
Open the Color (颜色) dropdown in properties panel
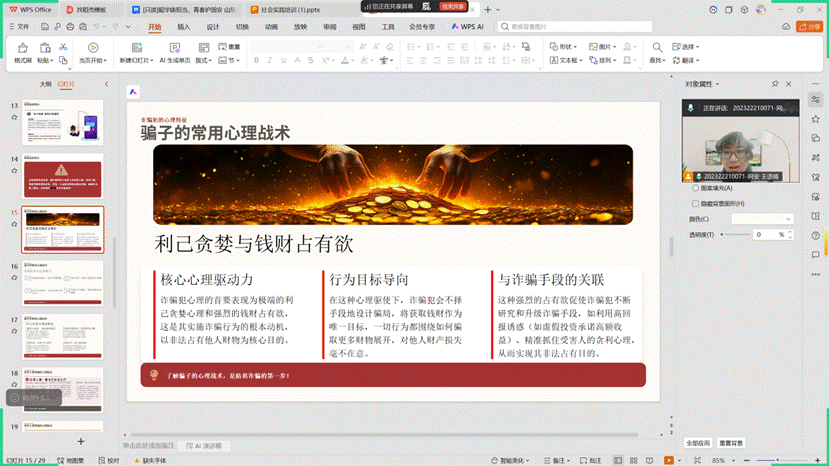point(762,219)
